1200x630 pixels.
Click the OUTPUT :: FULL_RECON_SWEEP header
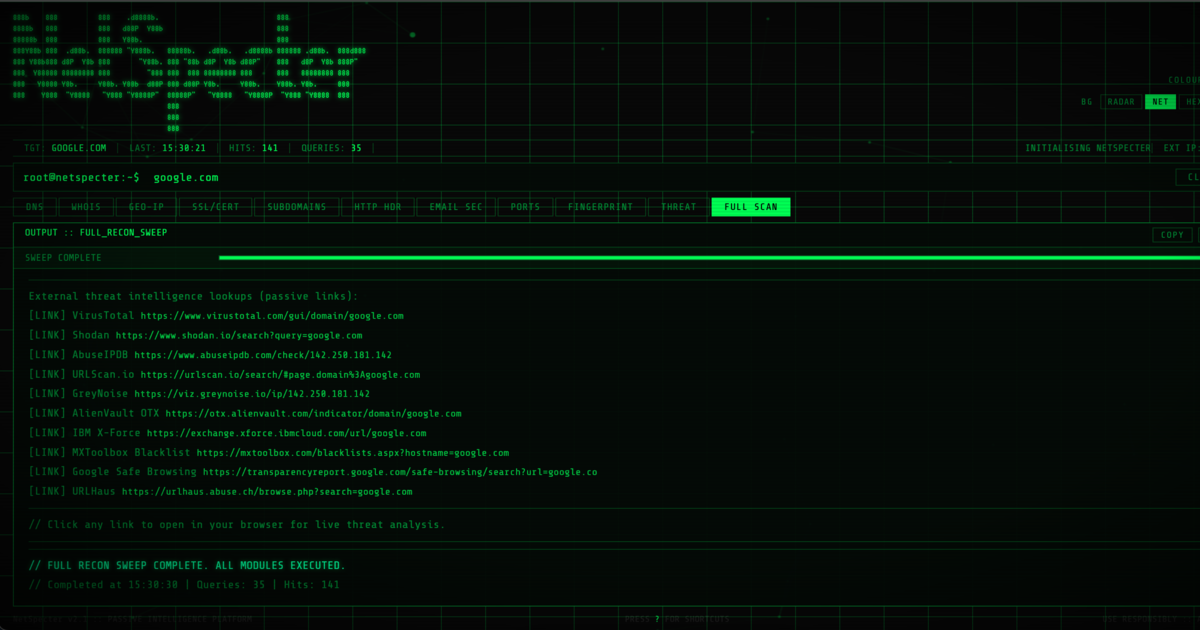click(x=96, y=232)
